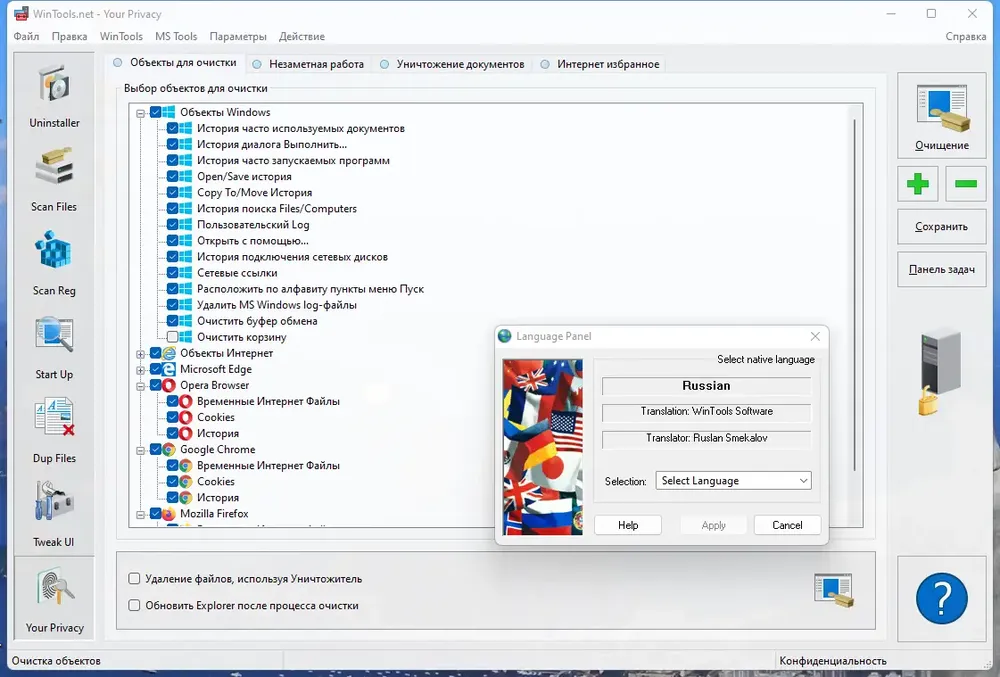The image size is (1000, 677).
Task: Open the Uninstaller tool in sidebar
Action: [x=54, y=95]
